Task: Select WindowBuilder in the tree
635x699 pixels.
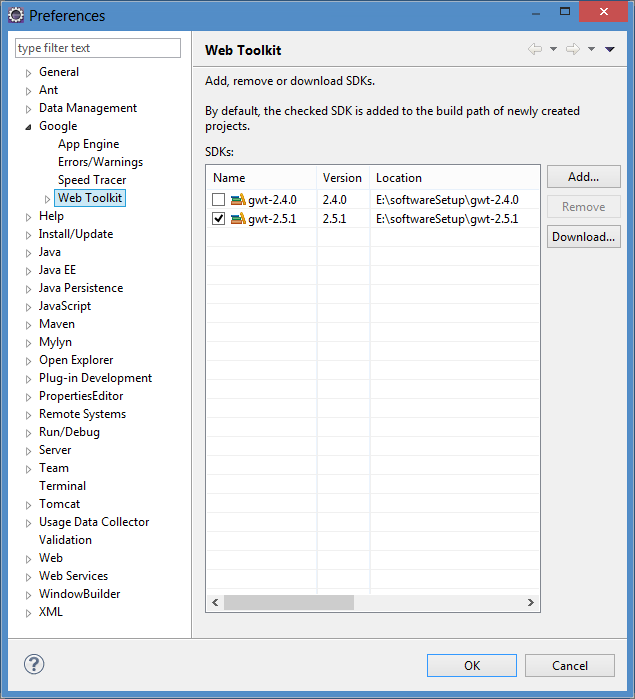Action: pos(79,594)
